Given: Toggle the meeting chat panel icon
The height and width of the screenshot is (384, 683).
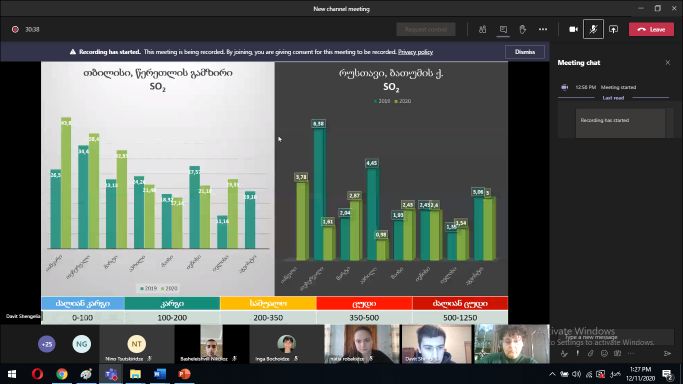Looking at the screenshot, I should click(503, 30).
